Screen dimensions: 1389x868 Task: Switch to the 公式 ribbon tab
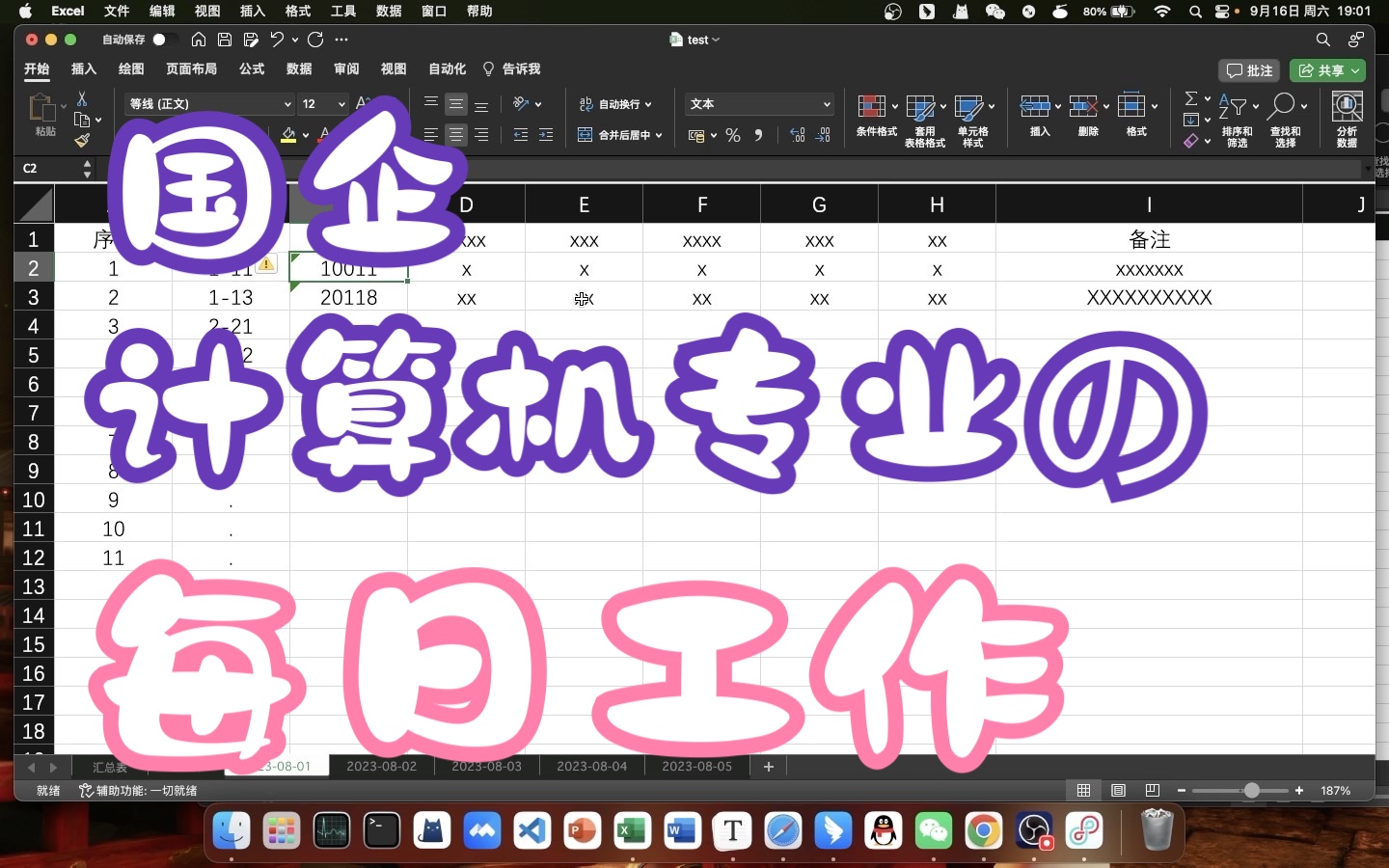coord(252,68)
